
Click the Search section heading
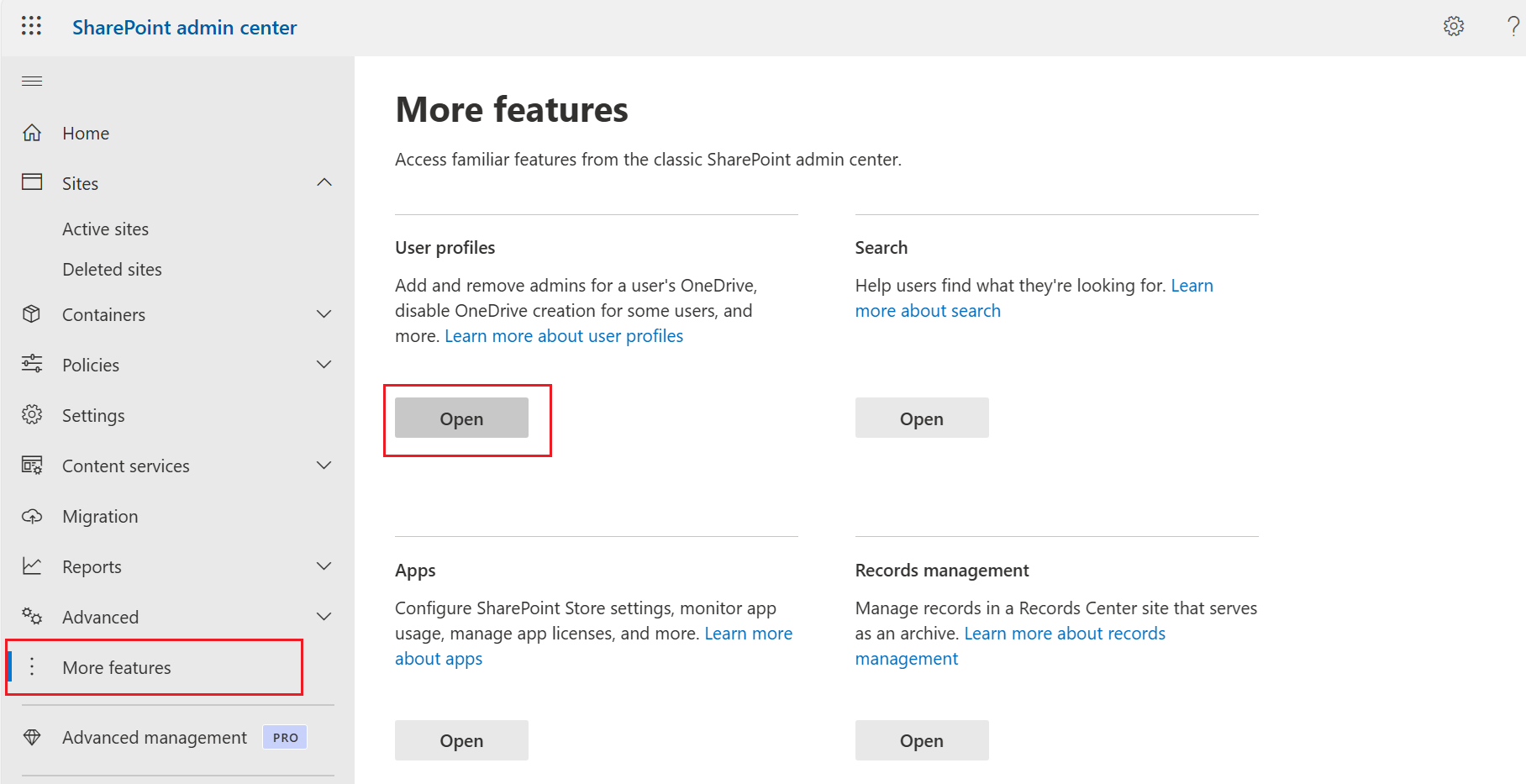(x=881, y=248)
